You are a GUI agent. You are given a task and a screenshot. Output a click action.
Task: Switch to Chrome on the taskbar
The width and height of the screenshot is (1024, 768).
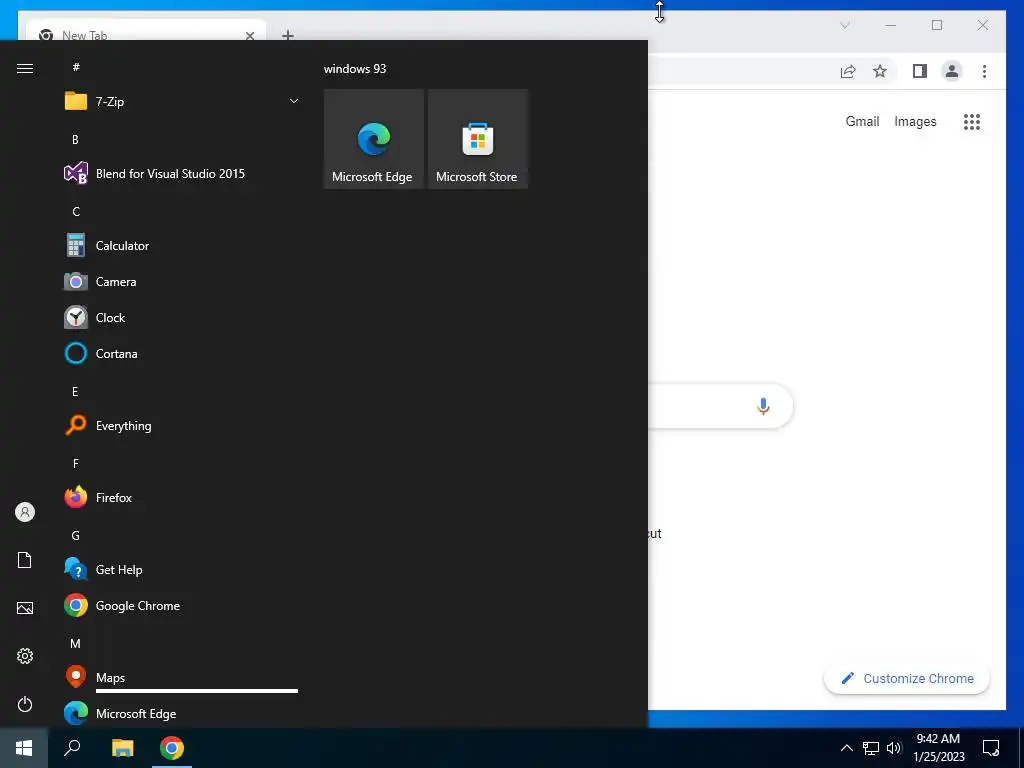pyautogui.click(x=172, y=748)
